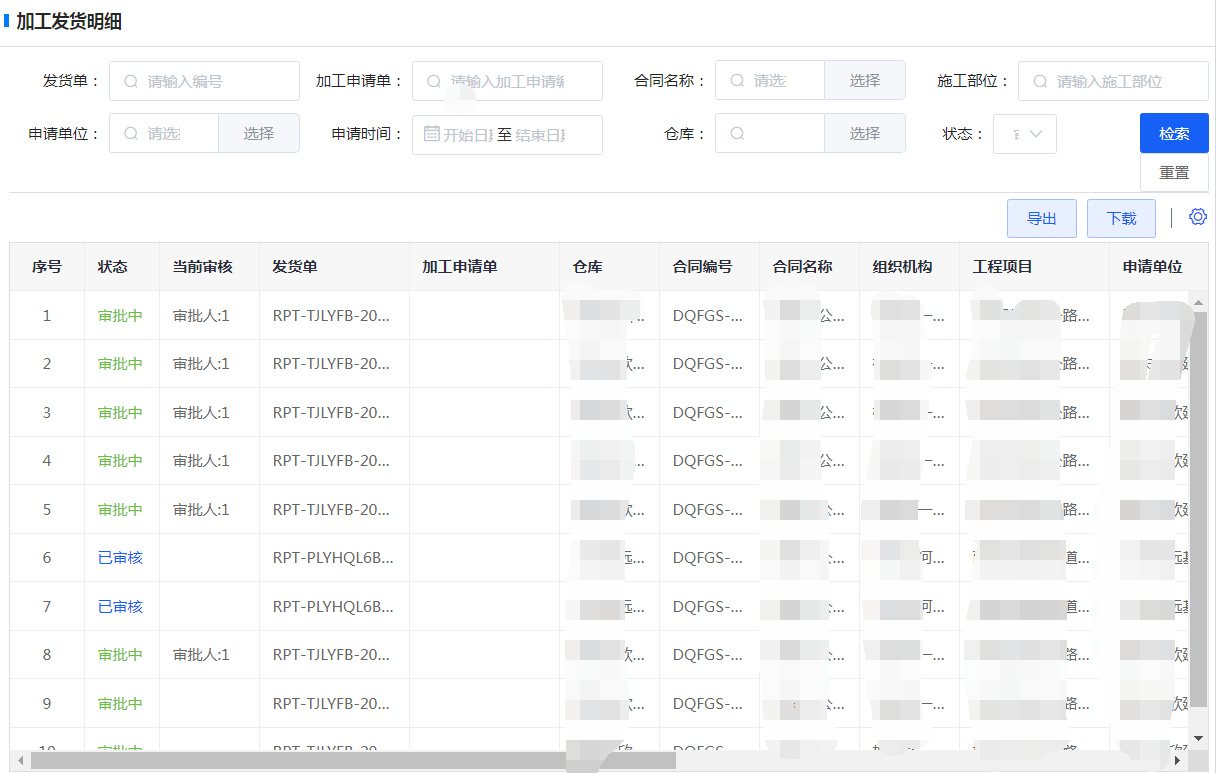
Task: Click the vertical scrollbar down arrow
Action: click(1199, 739)
